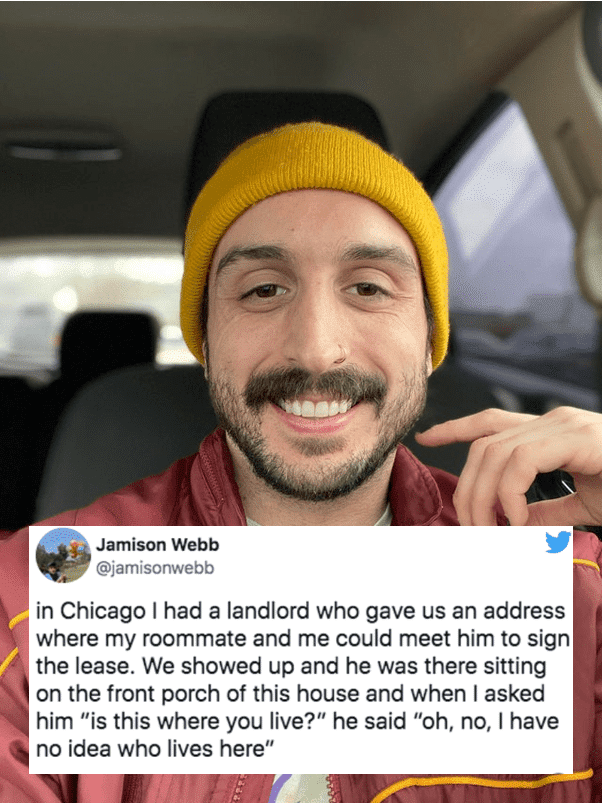This screenshot has height=803, width=602.
Task: Click the driver seat headrest behind the beanie
Action: coord(287,138)
